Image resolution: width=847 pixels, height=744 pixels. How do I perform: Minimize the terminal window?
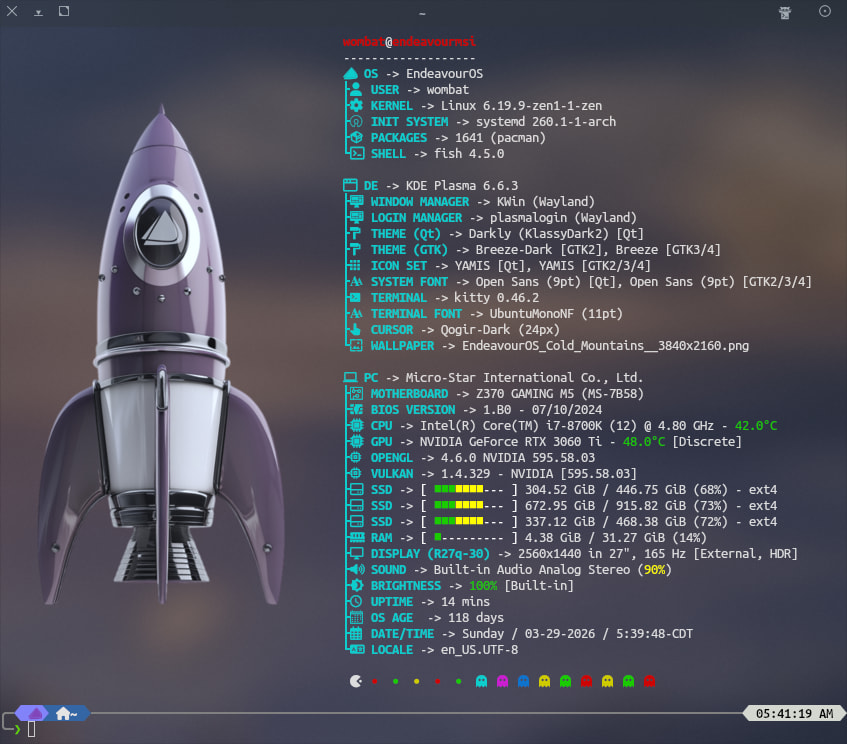[x=38, y=12]
